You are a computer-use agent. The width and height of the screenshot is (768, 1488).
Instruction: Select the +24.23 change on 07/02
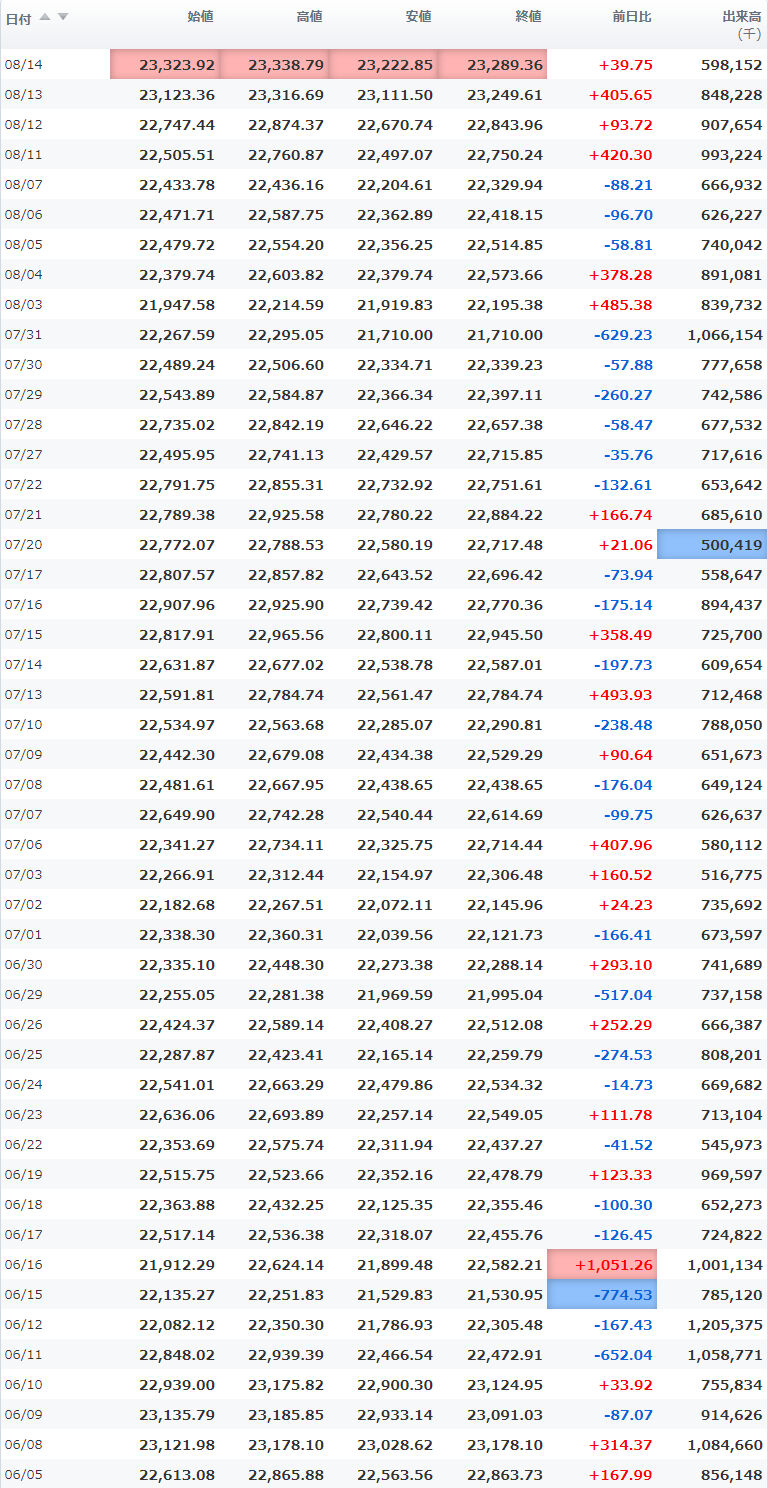pyautogui.click(x=626, y=904)
